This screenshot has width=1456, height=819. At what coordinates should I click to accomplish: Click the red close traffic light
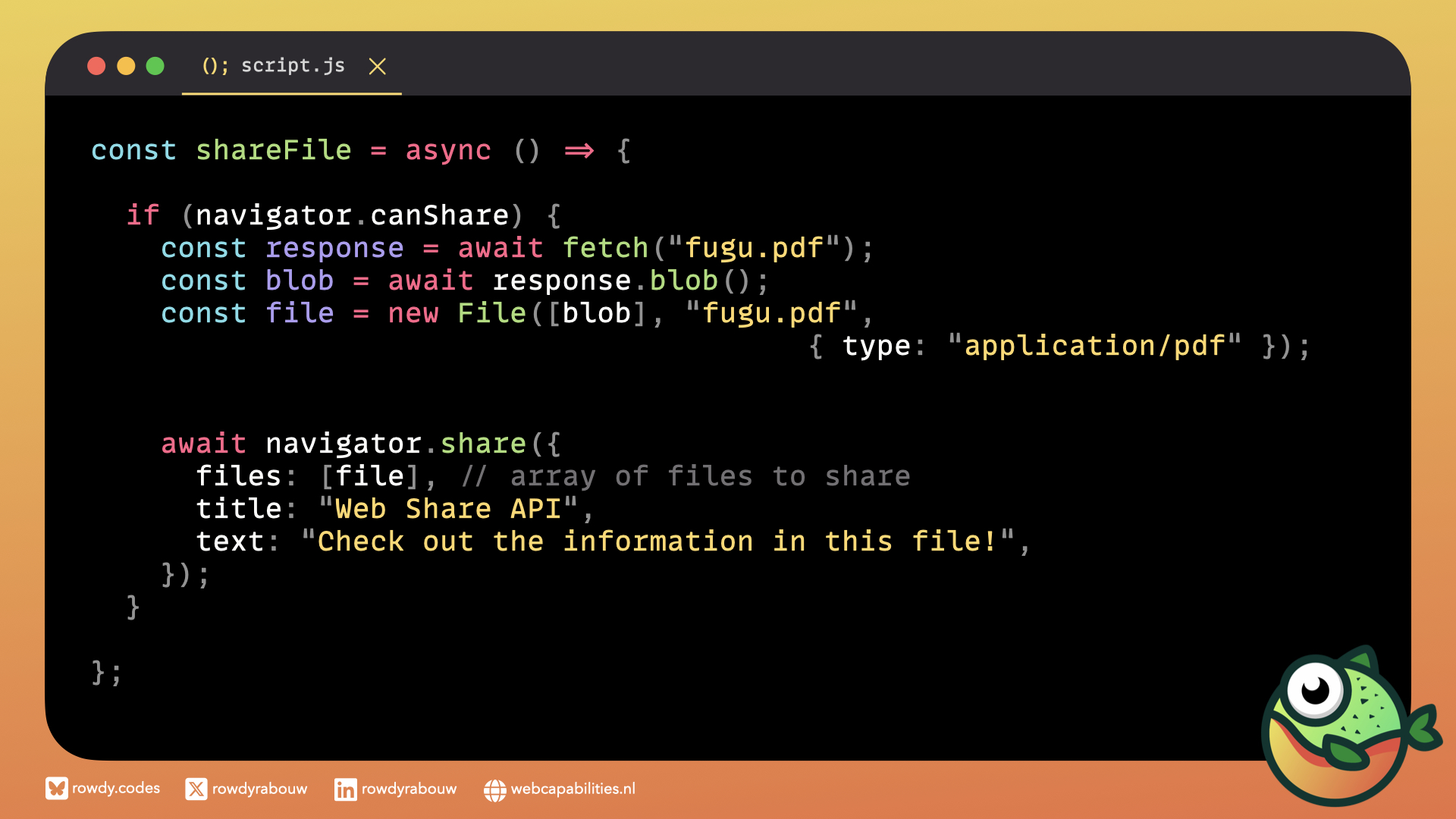click(96, 66)
